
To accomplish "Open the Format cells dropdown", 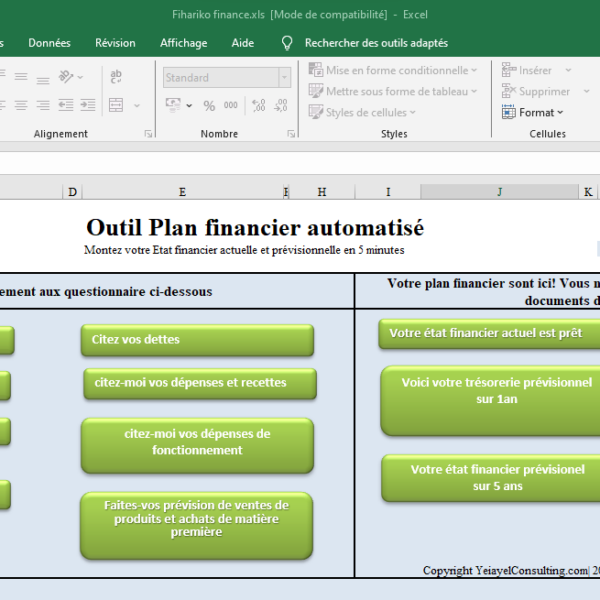I will pyautogui.click(x=532, y=112).
